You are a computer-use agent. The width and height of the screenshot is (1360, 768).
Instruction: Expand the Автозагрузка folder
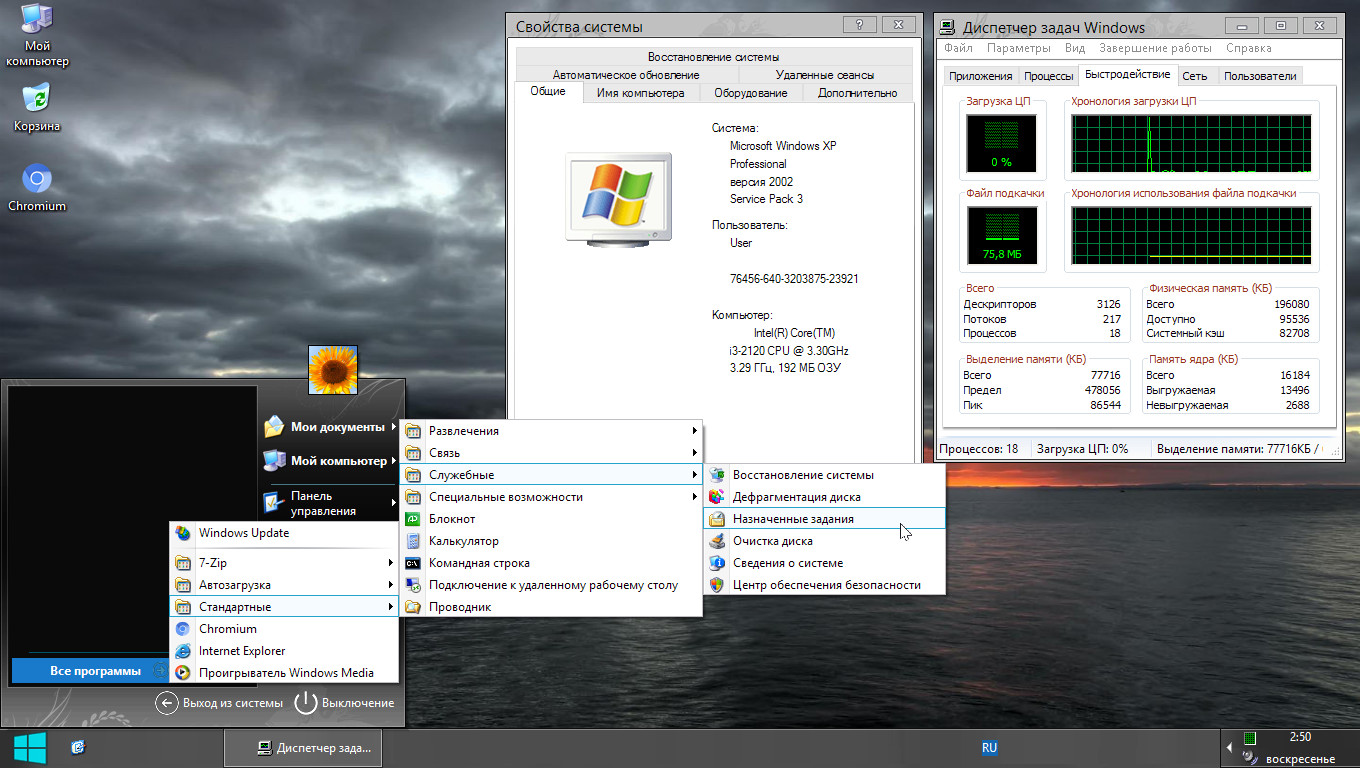284,585
